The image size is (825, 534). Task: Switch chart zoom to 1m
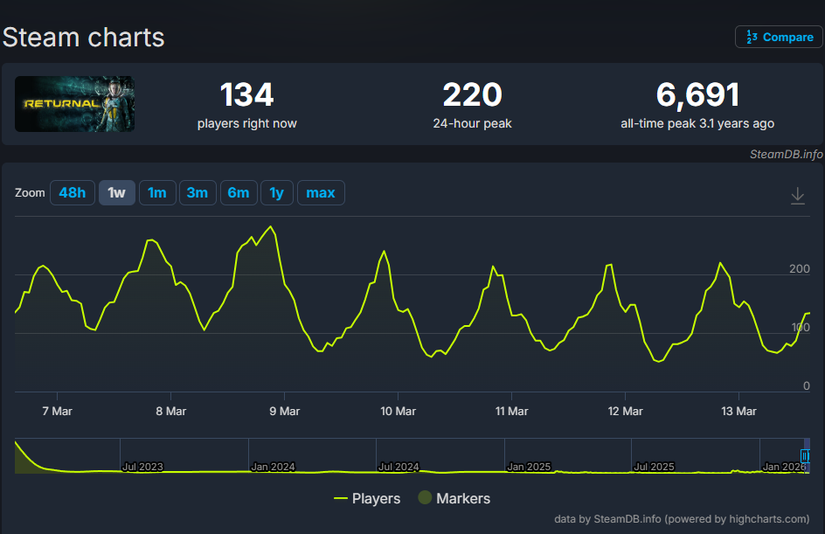(157, 192)
